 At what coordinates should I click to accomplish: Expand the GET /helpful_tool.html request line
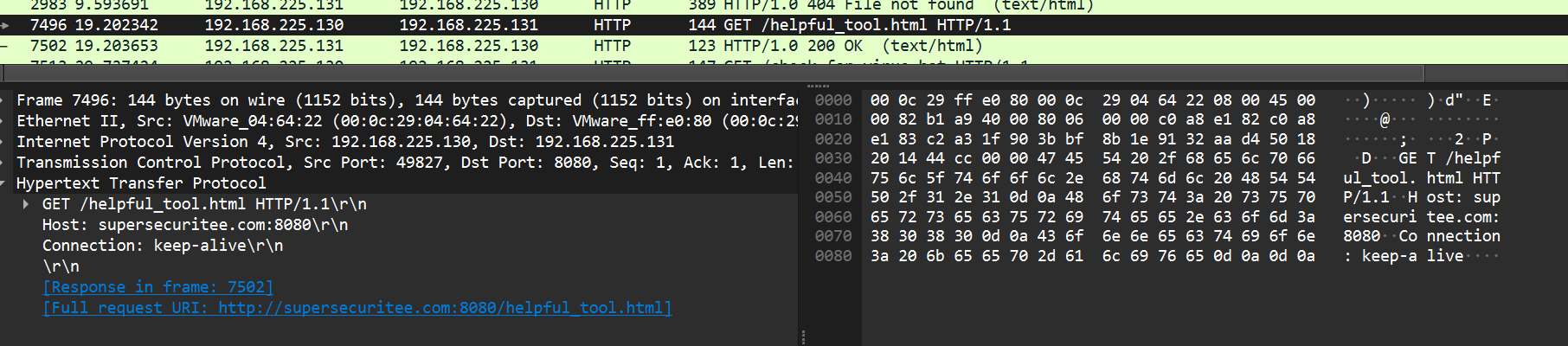(x=26, y=204)
